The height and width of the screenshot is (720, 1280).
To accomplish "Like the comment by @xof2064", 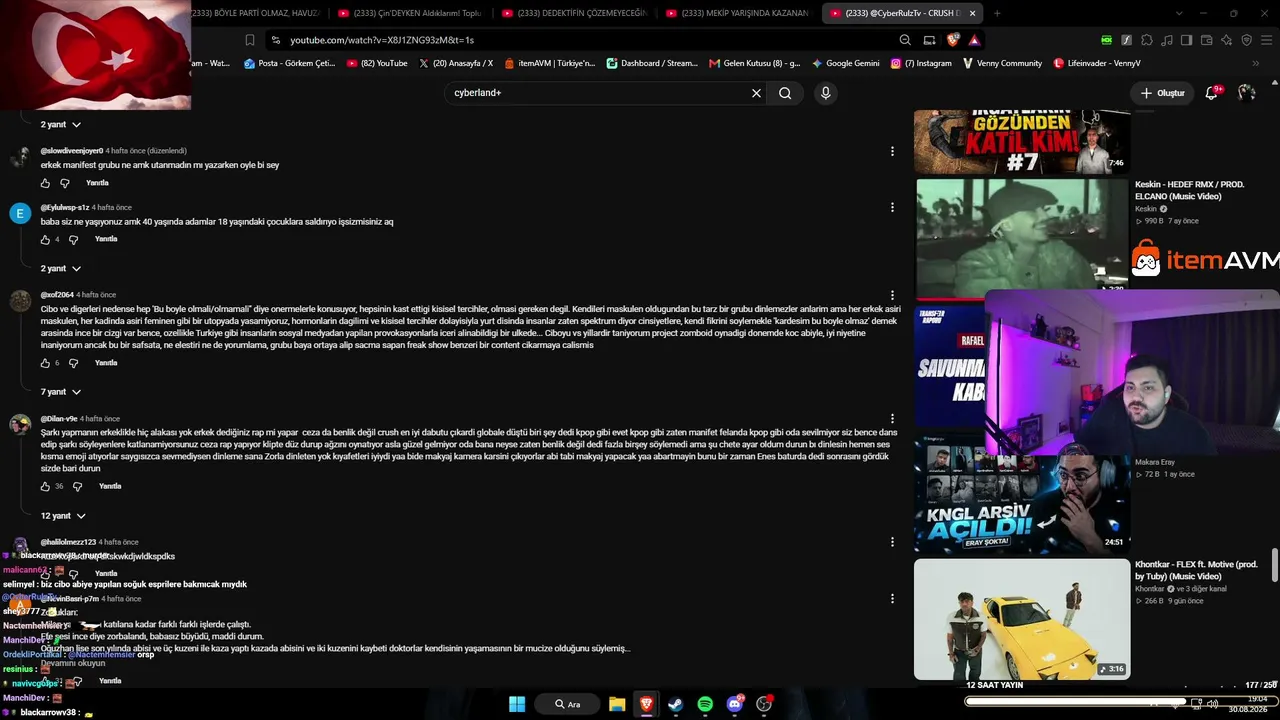I will [45, 363].
